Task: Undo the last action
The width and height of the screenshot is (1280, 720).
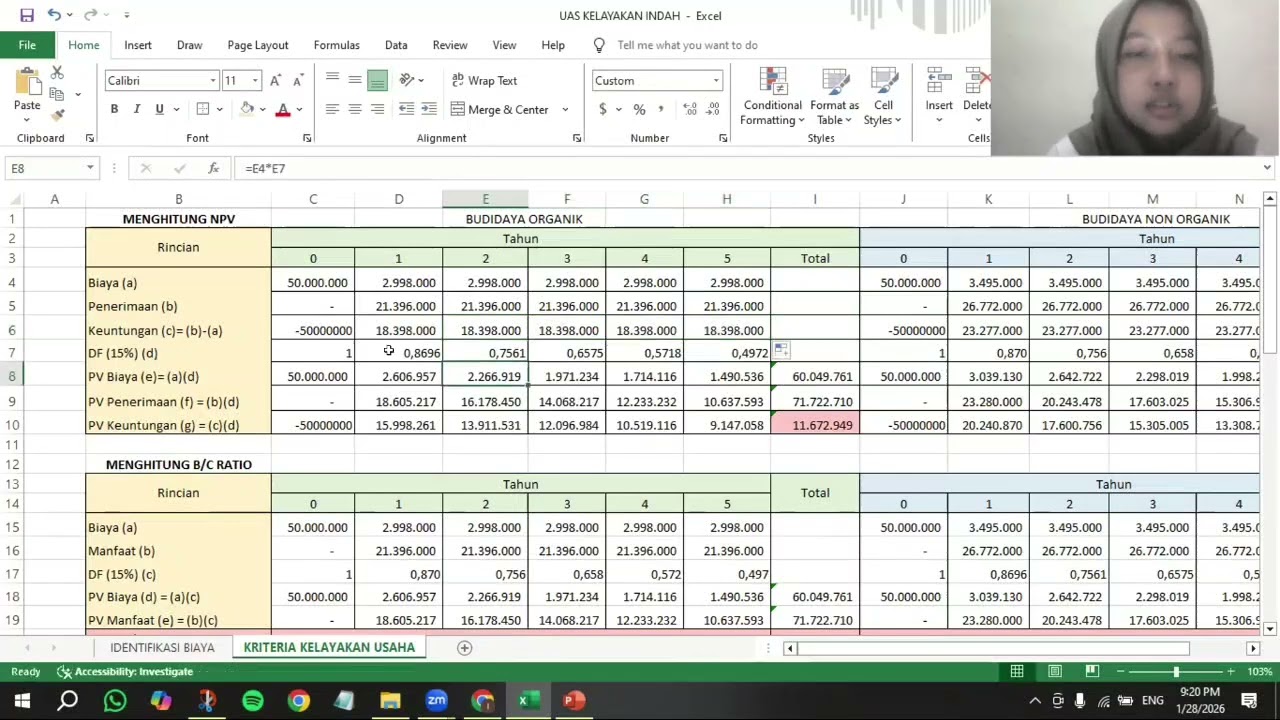Action: click(54, 15)
